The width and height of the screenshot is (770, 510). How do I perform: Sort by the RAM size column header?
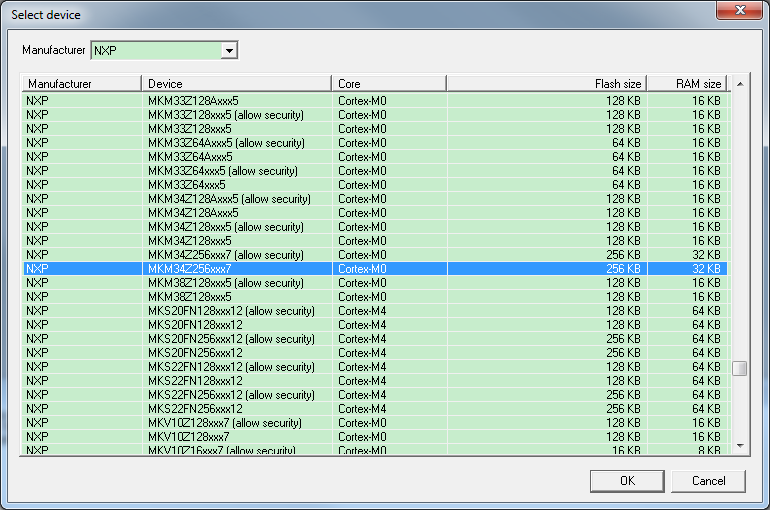click(x=687, y=84)
